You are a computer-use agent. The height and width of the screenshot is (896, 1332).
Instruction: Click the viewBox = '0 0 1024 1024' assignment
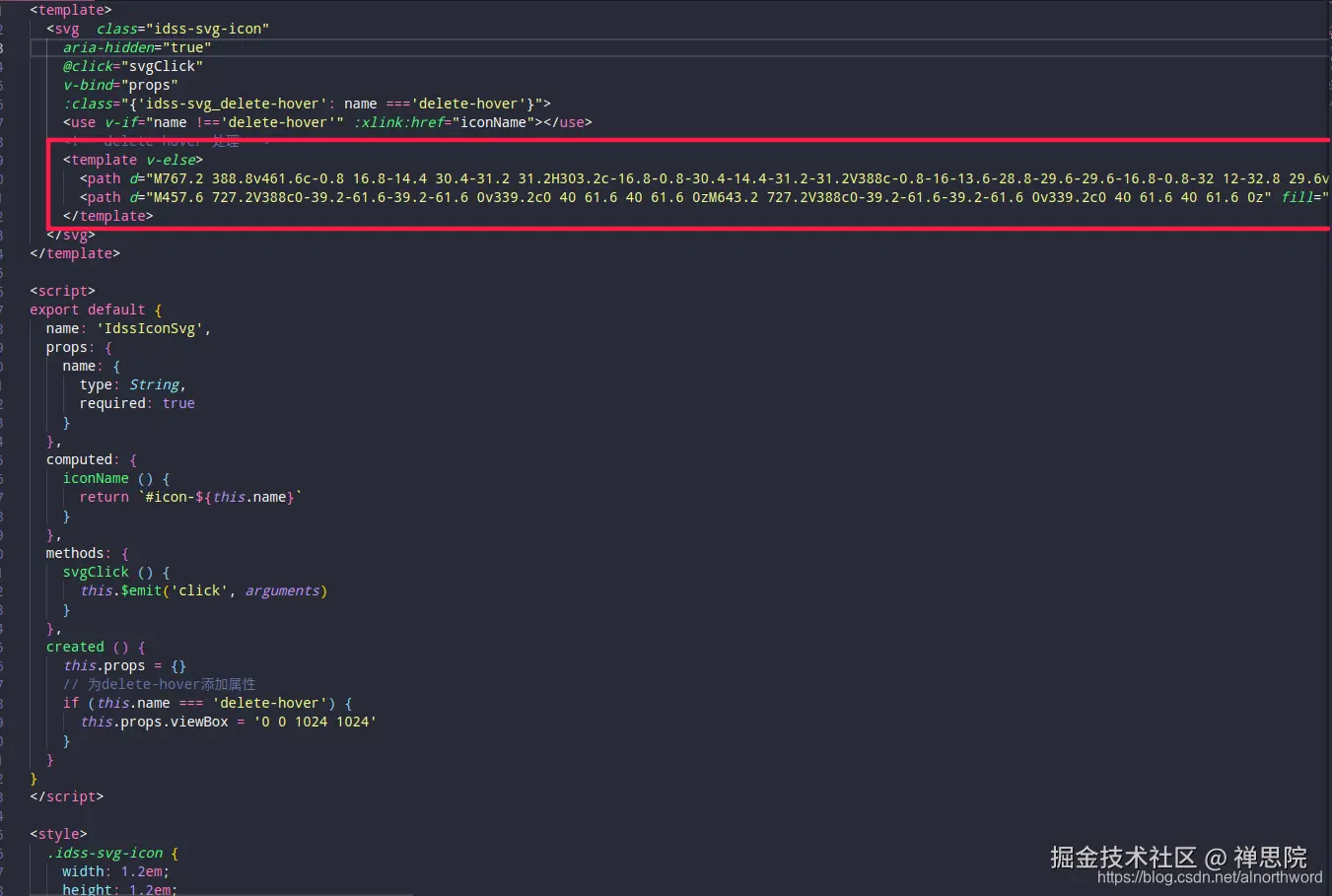point(229,722)
